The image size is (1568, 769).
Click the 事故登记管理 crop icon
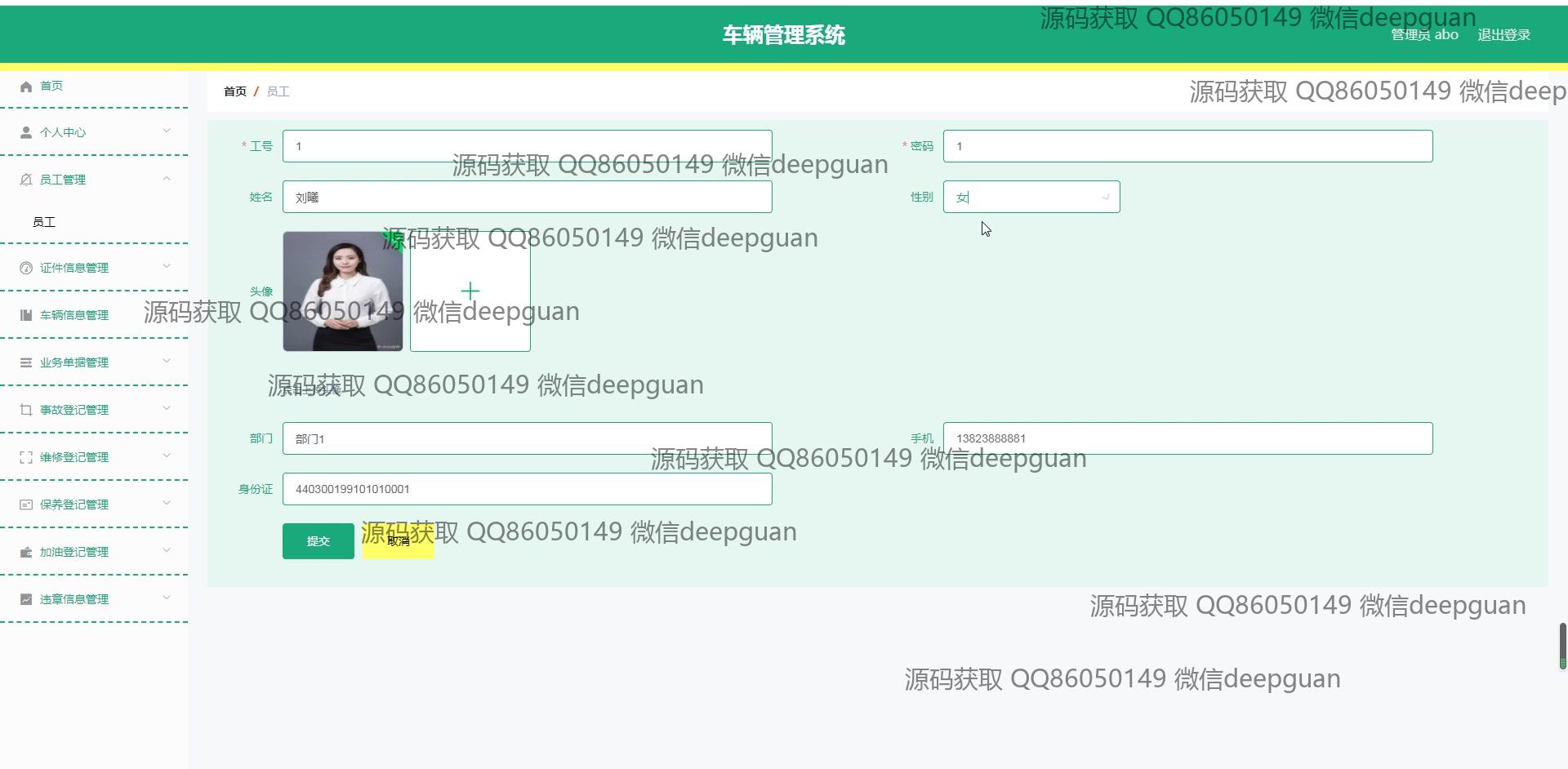(26, 410)
